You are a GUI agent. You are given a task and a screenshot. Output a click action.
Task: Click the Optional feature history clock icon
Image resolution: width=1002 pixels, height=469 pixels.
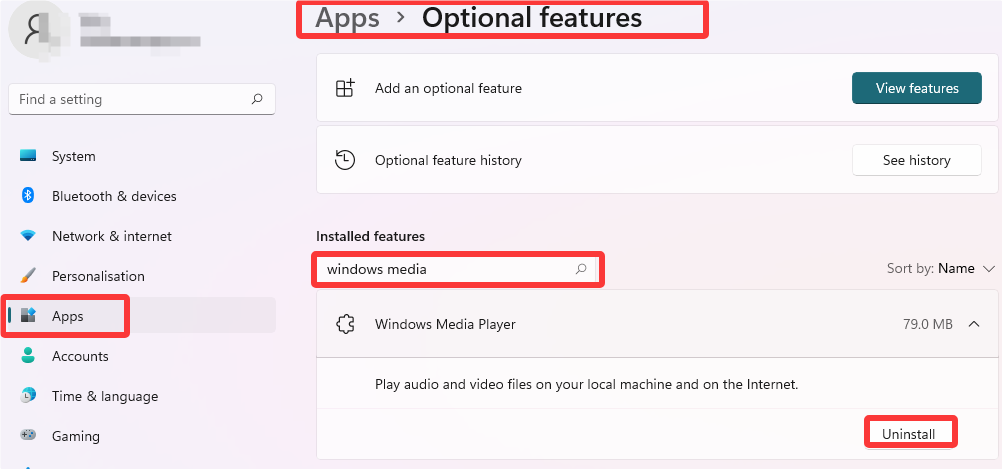(345, 160)
